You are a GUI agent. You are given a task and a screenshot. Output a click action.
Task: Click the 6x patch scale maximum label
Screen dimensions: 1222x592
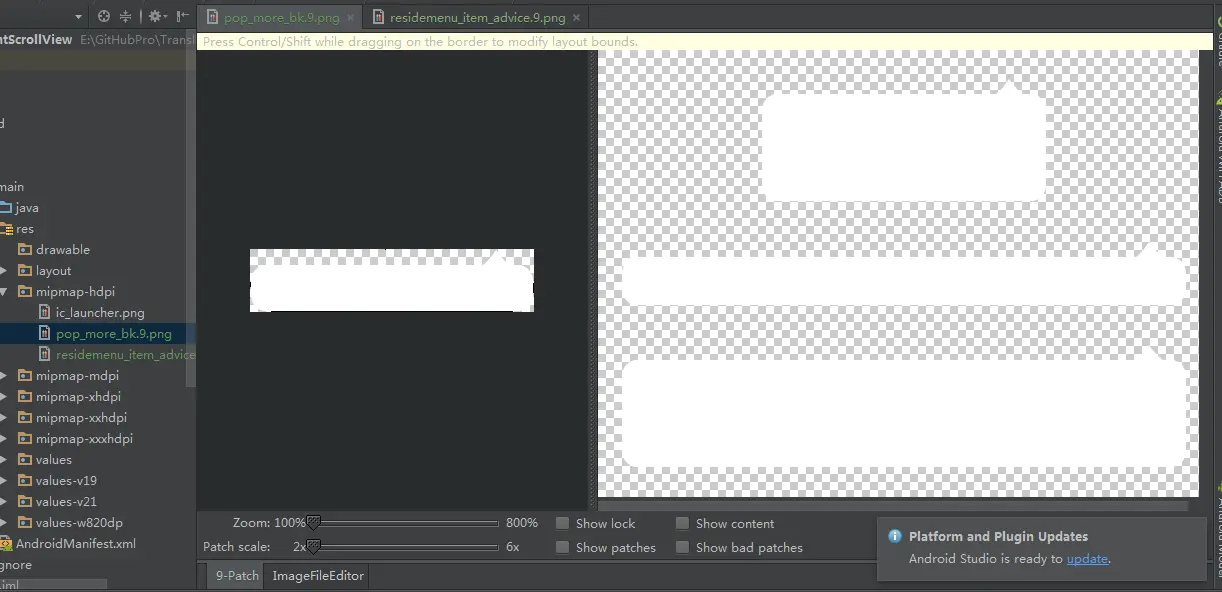tap(513, 547)
